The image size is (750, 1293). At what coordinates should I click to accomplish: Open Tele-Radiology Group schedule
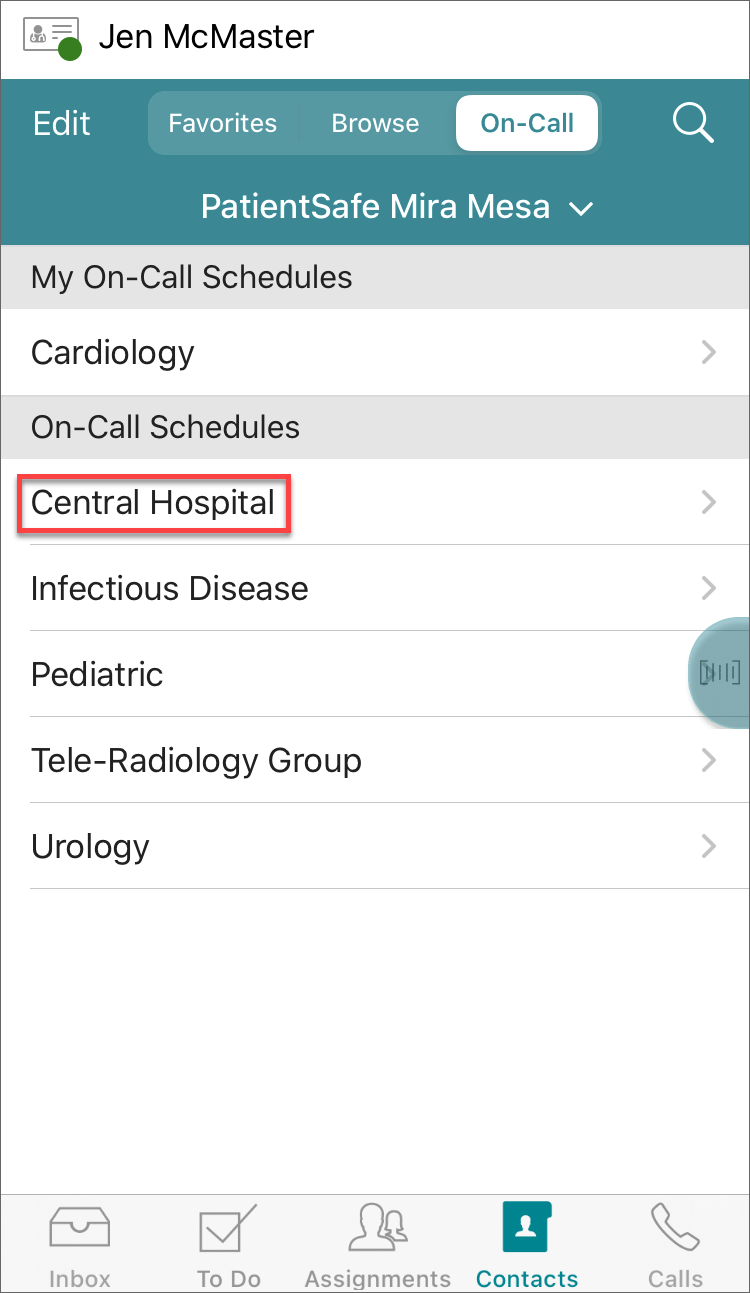click(196, 760)
